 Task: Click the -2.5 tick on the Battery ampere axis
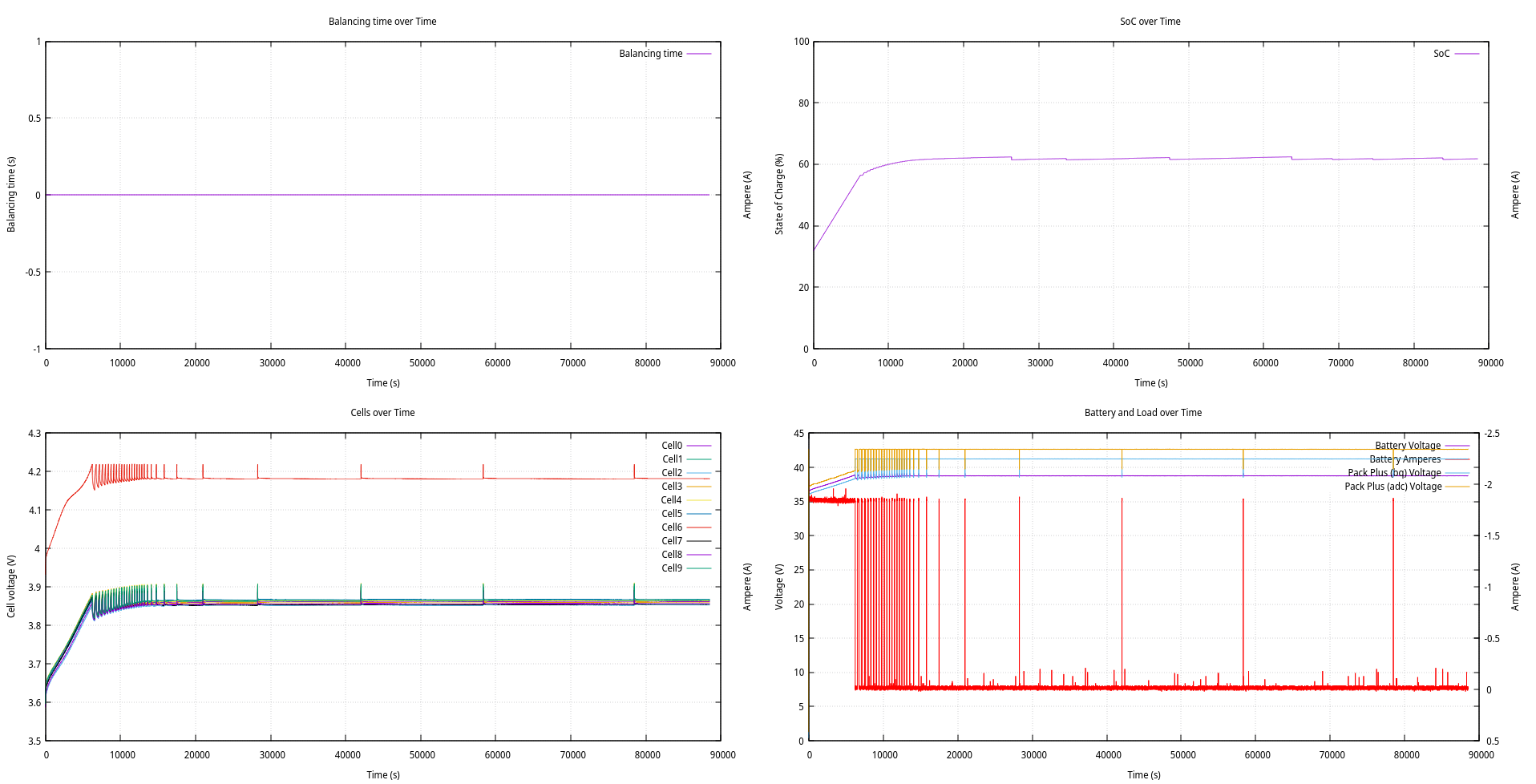1492,434
